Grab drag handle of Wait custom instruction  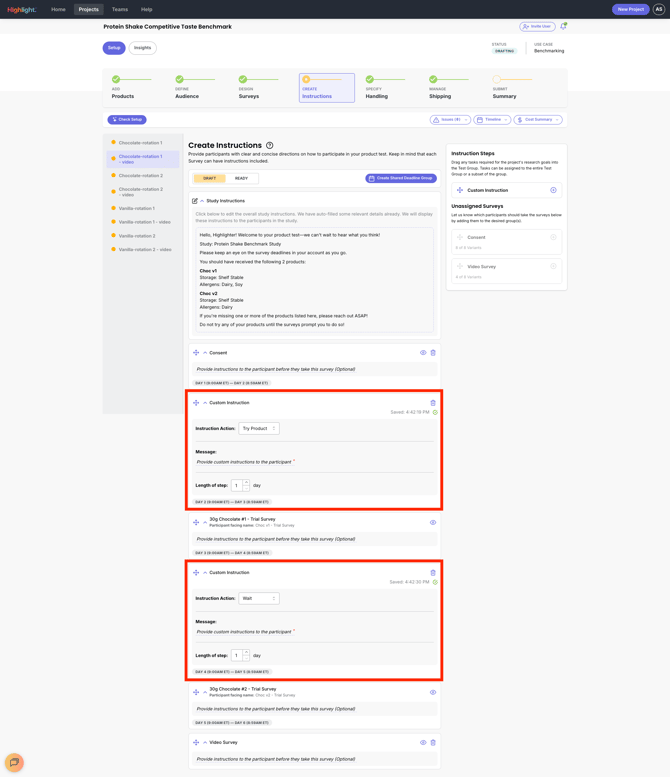(x=196, y=573)
